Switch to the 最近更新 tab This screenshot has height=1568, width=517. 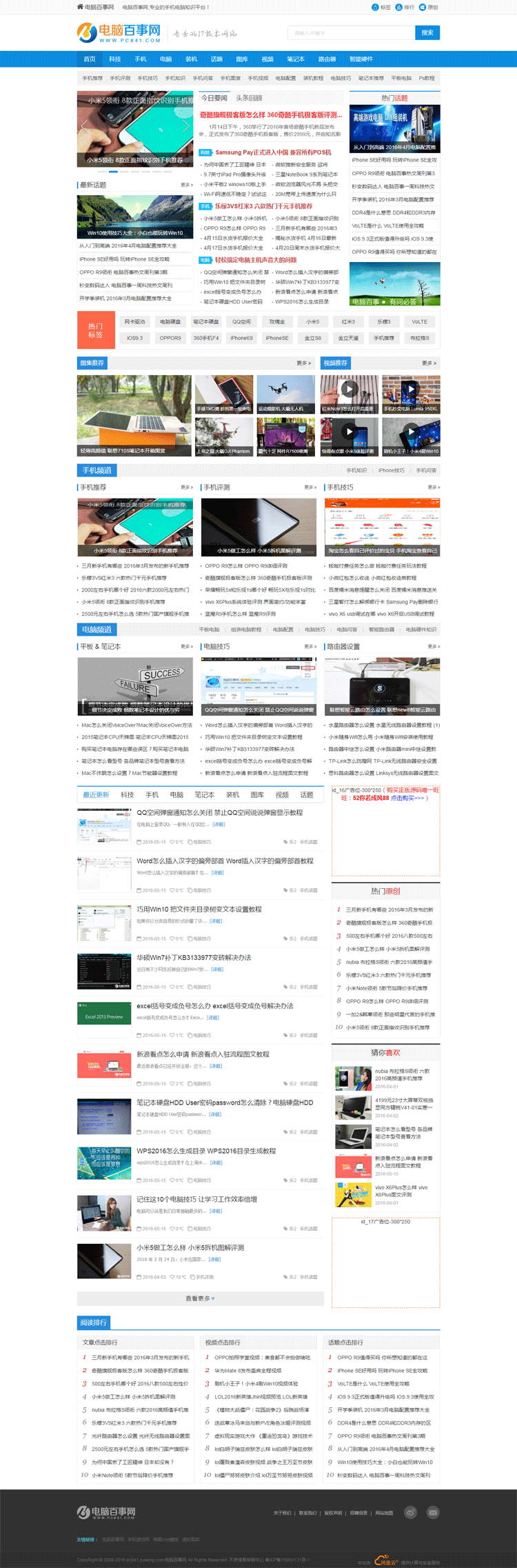[x=96, y=795]
